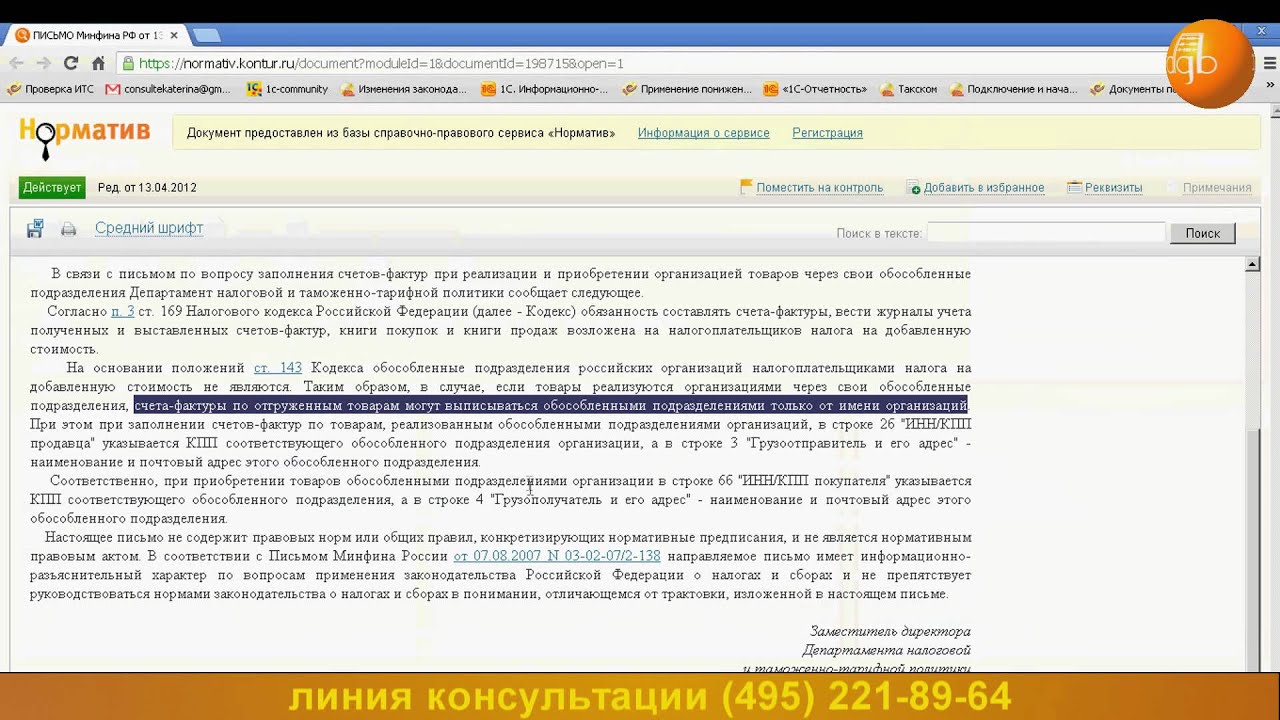This screenshot has height=720, width=1280.
Task: Open the consultekaterina Gmail bookmark
Action: (x=168, y=89)
